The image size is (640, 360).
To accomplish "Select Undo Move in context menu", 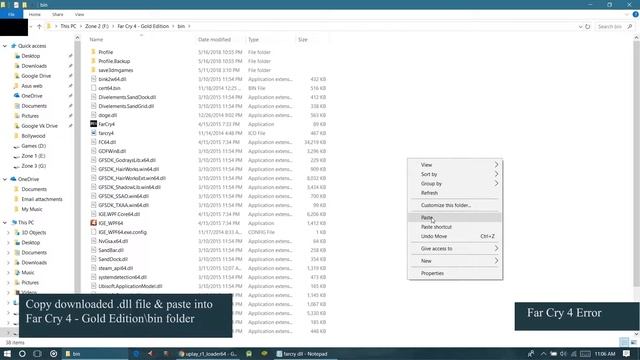I will pos(455,236).
